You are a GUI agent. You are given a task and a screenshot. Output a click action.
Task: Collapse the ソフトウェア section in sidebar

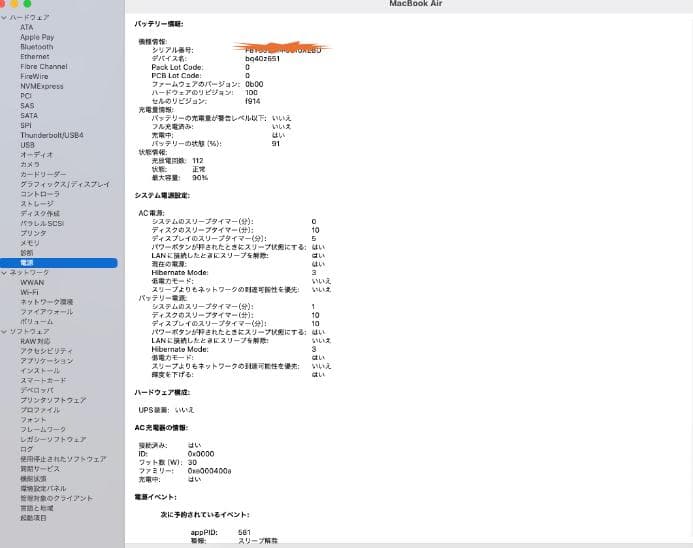[4, 331]
